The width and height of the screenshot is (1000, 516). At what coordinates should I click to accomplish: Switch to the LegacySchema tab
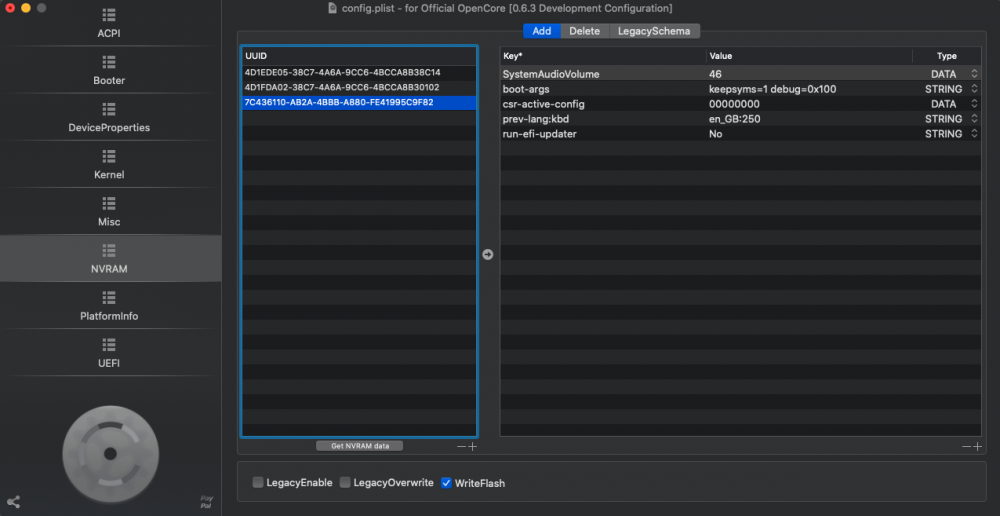pos(654,31)
